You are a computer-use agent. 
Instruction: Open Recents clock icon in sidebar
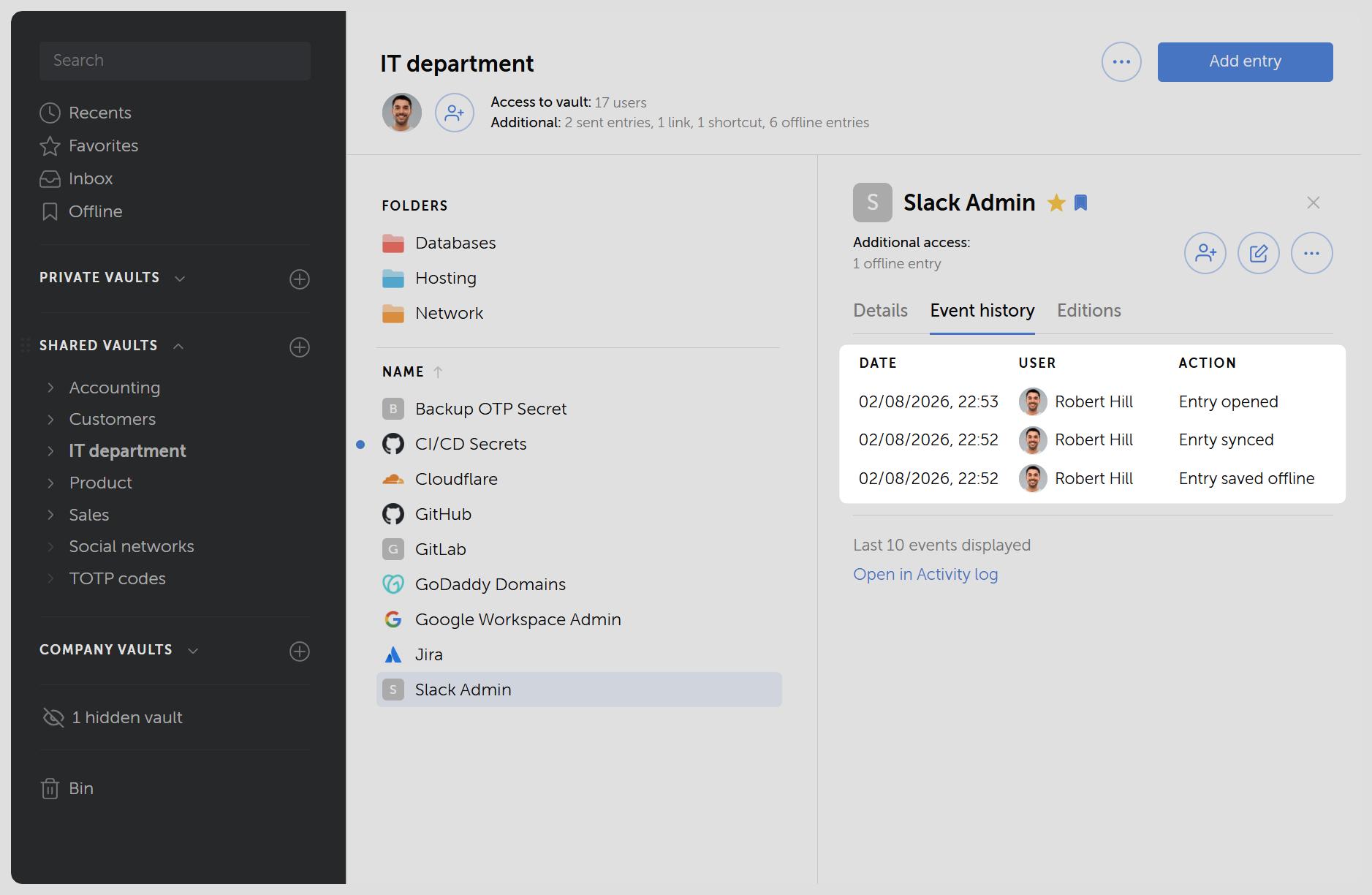tap(50, 113)
